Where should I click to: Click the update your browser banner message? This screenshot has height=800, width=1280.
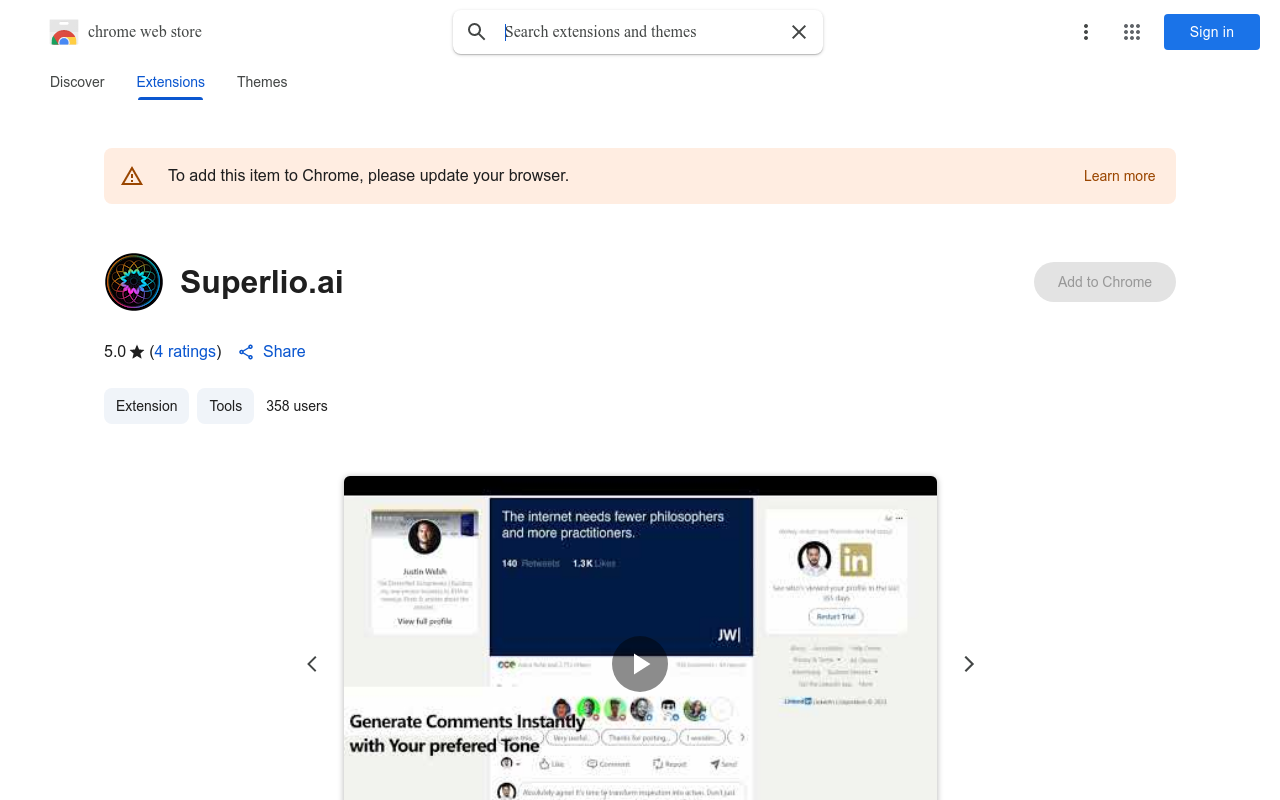coord(368,176)
